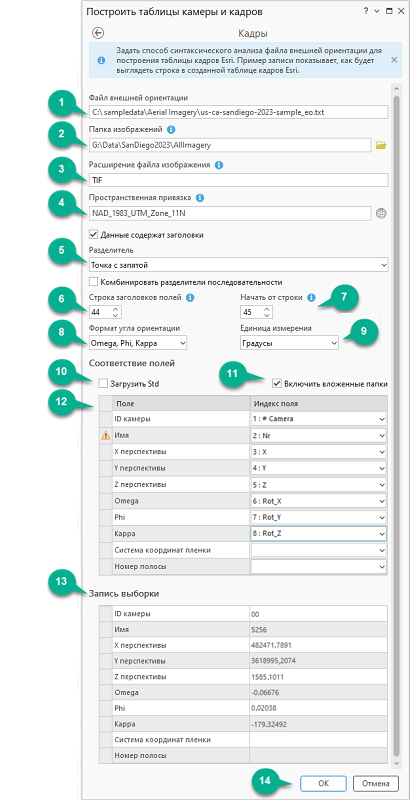Click warning icon on the Имя row
The image size is (410, 800).
pos(106,436)
